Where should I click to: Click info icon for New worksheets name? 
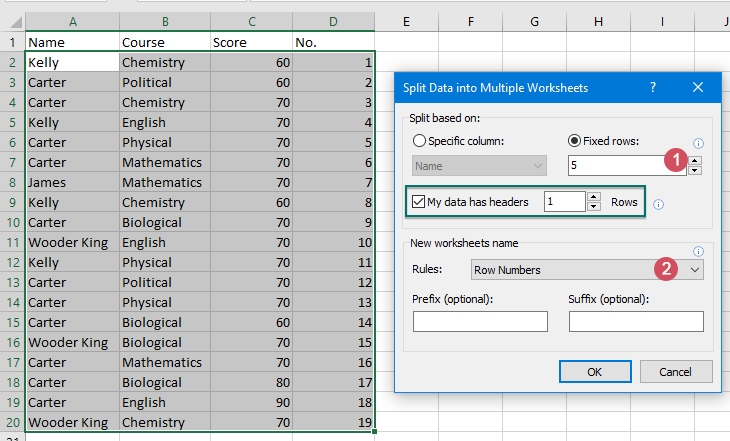pos(698,251)
